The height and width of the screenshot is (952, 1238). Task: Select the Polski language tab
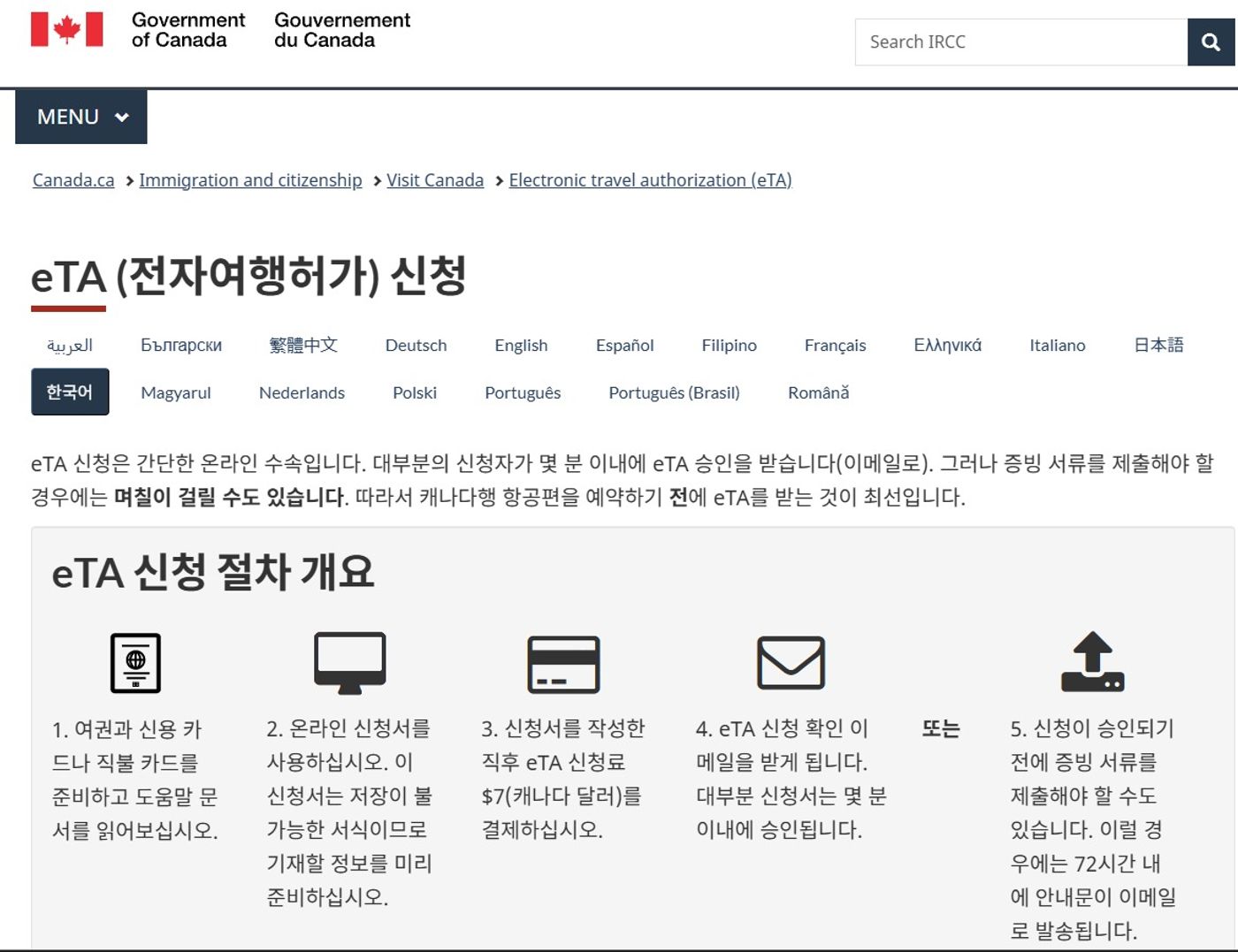point(415,392)
